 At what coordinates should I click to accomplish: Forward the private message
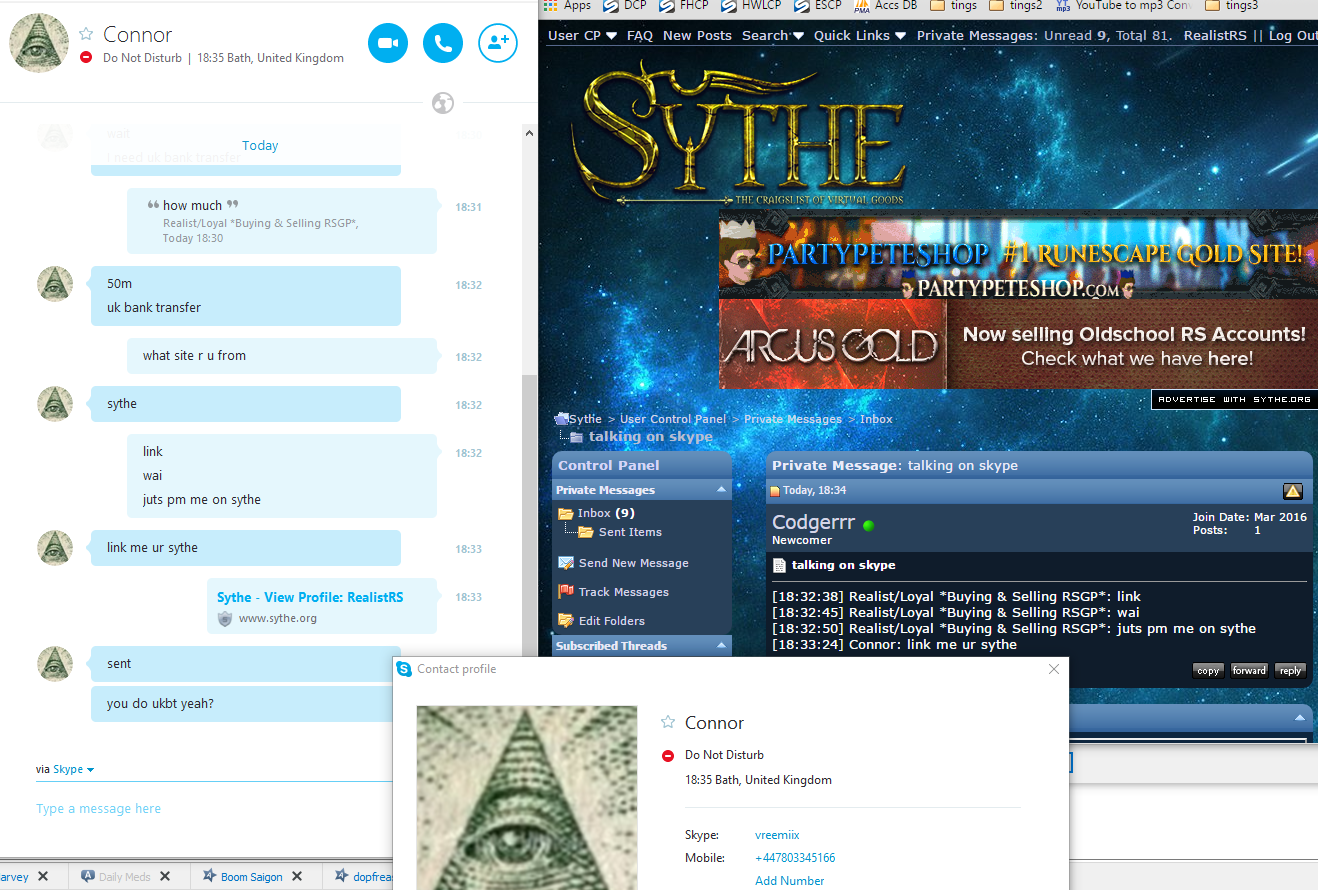pyautogui.click(x=1249, y=671)
